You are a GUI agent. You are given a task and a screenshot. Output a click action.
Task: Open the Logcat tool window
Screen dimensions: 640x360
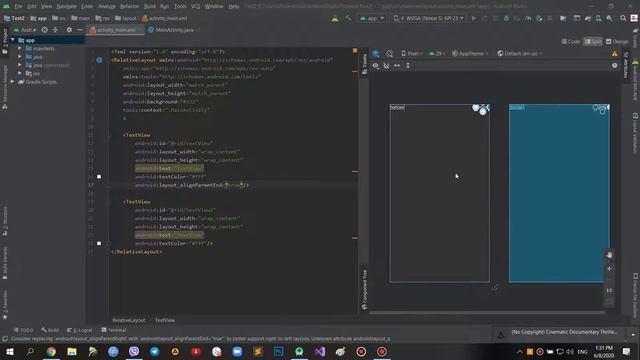[80, 330]
